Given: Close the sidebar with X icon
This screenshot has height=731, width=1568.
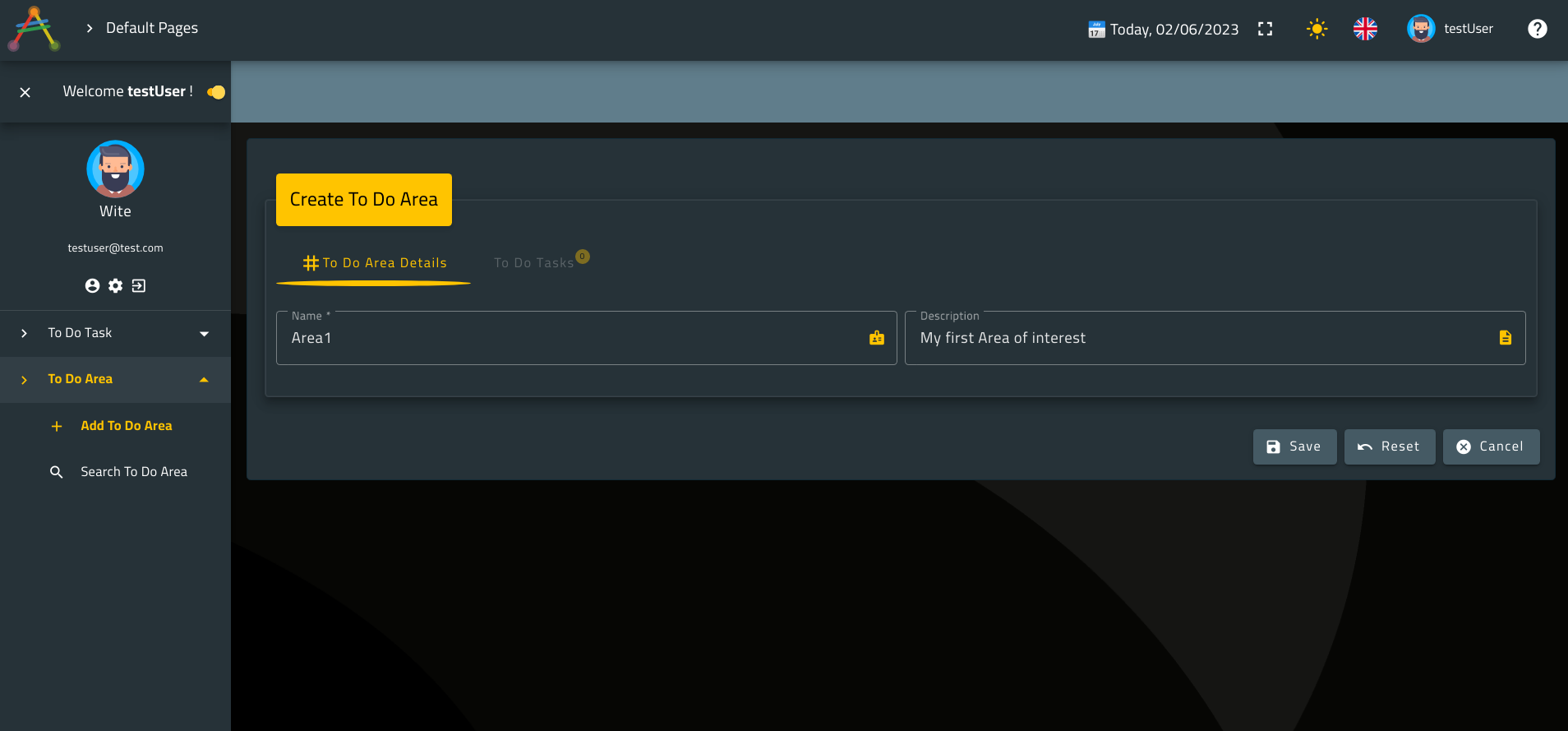Looking at the screenshot, I should point(25,92).
